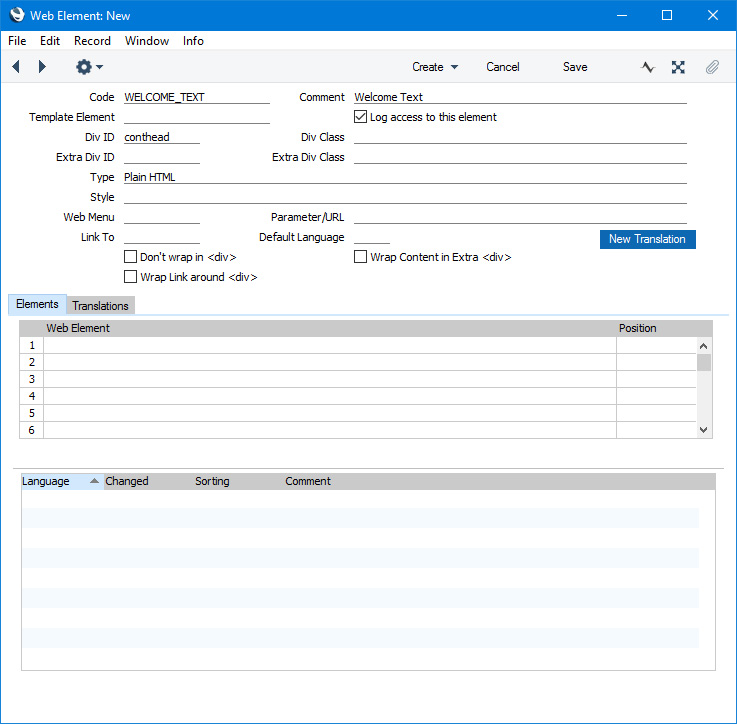The width and height of the screenshot is (737, 724).
Task: Open the activity workflow icon
Action: (648, 67)
